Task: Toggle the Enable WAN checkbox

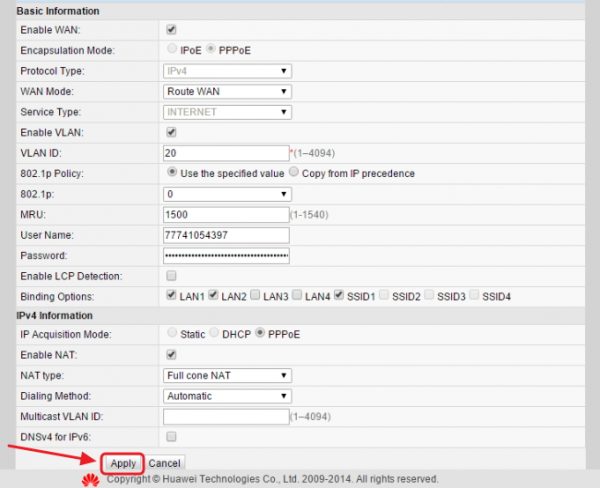Action: 171,29
